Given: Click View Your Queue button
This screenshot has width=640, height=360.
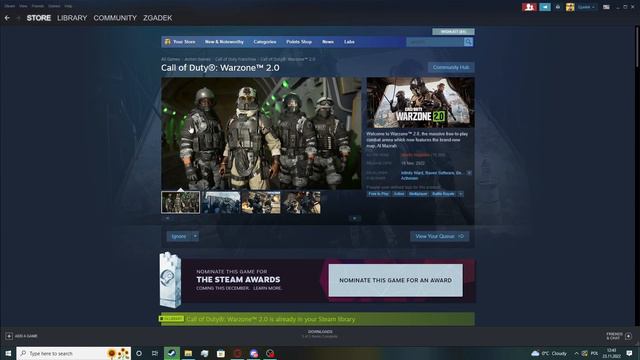Looking at the screenshot, I should (440, 236).
